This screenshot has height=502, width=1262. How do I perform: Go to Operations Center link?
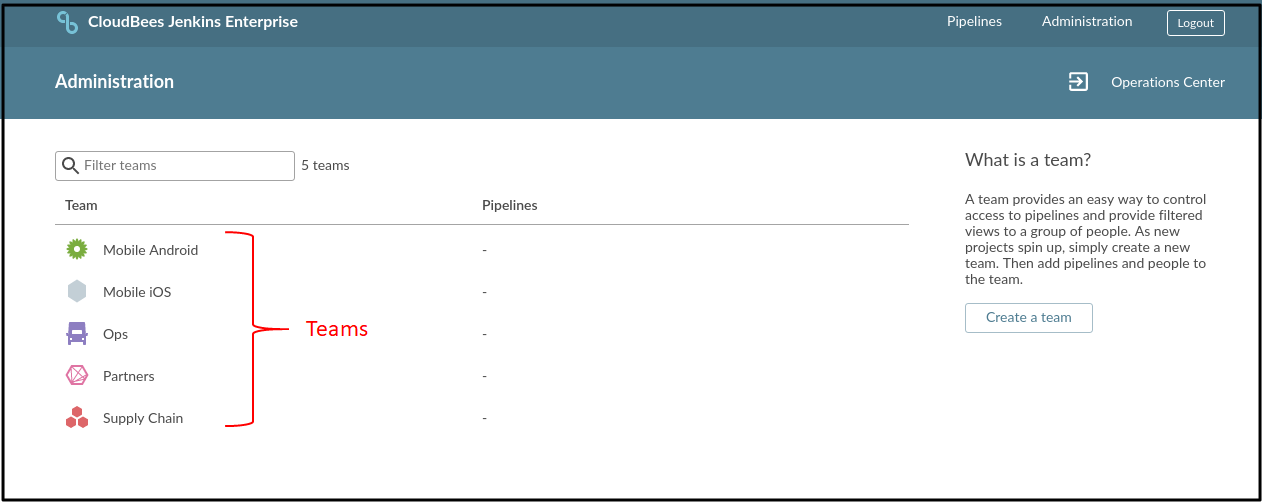[1168, 82]
